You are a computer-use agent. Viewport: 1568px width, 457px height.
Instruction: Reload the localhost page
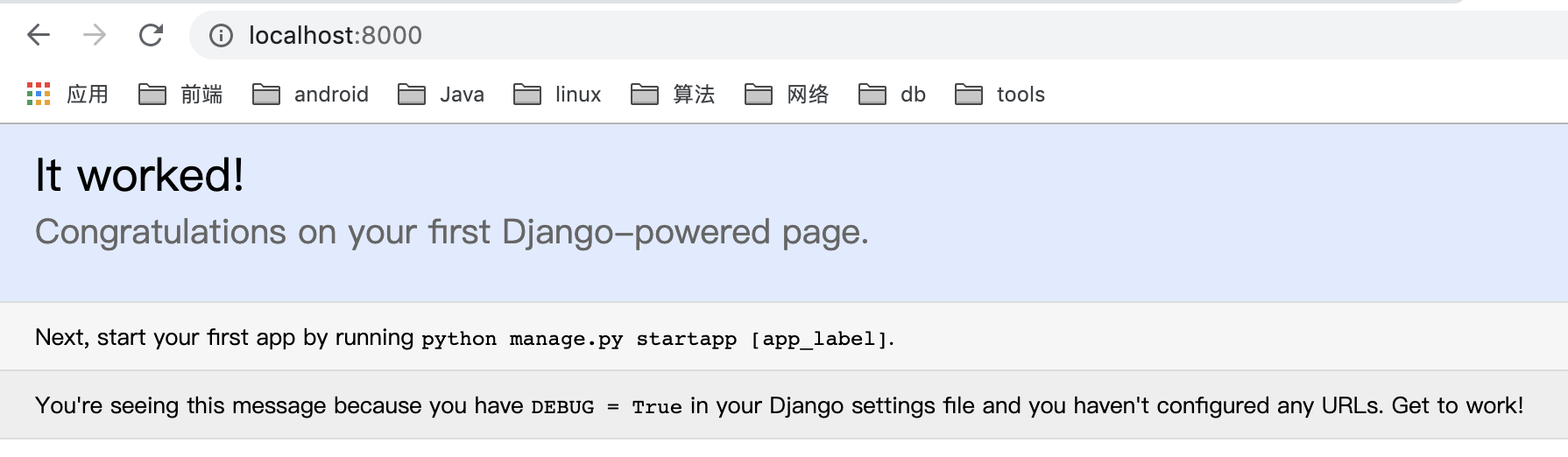pos(151,35)
